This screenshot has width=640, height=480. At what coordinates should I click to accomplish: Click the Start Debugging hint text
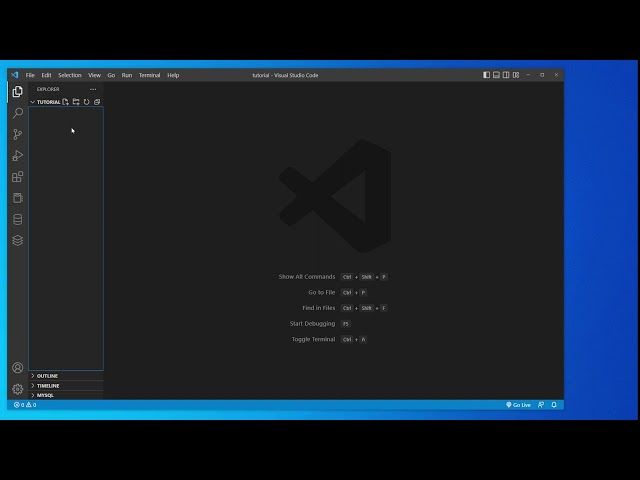[312, 324]
